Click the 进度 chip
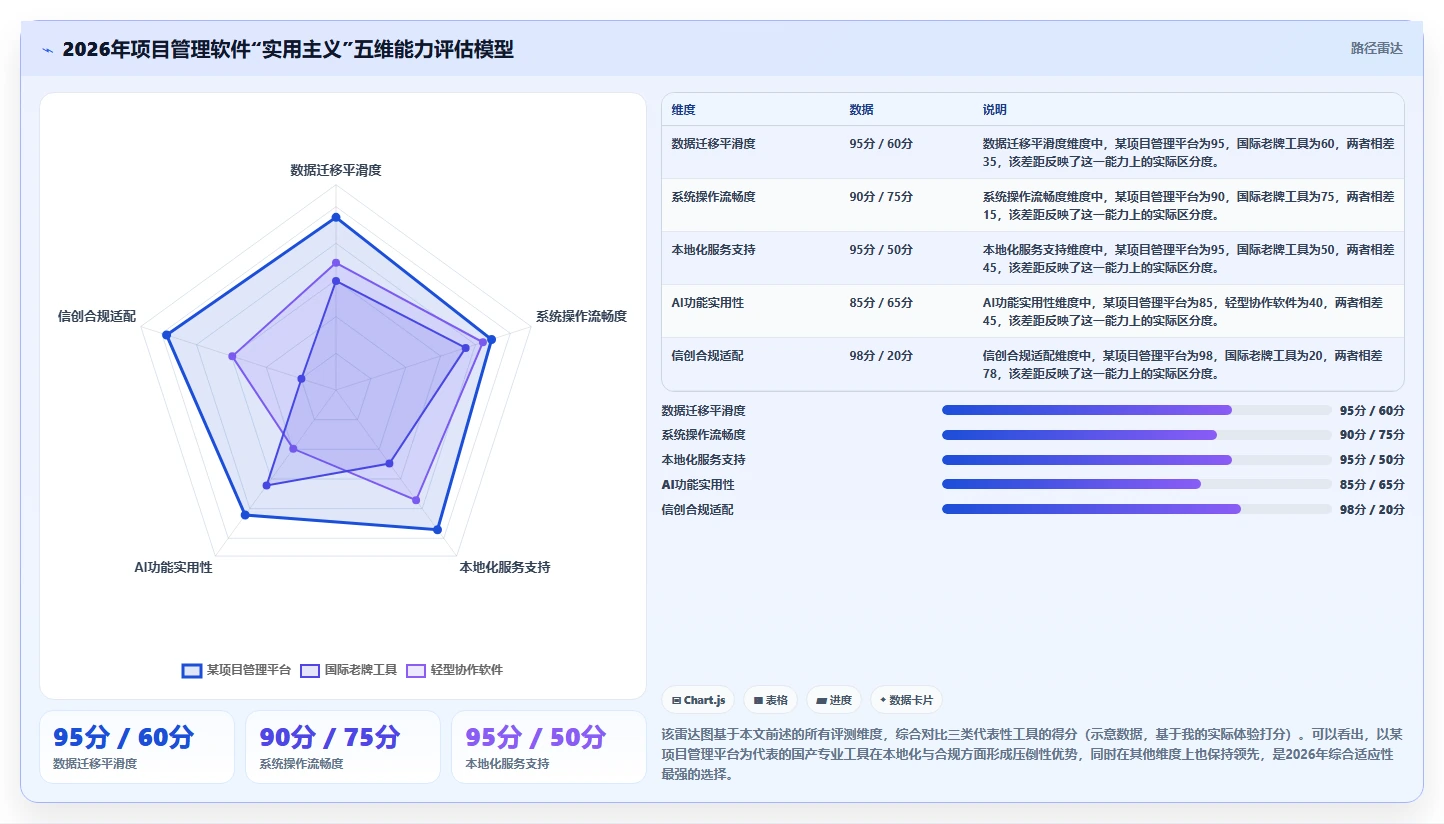 (834, 700)
